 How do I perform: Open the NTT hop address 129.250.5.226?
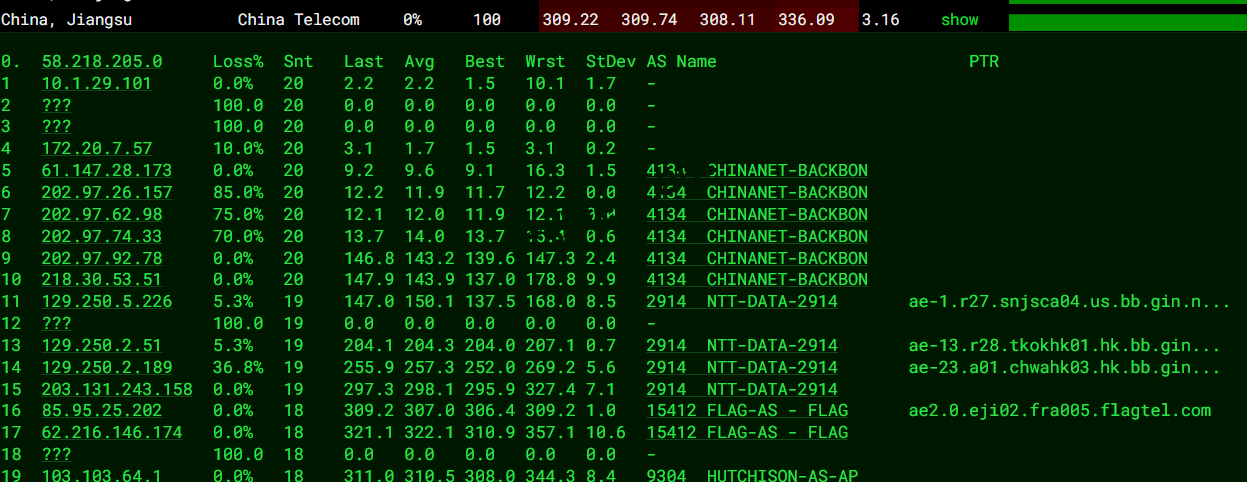107,302
